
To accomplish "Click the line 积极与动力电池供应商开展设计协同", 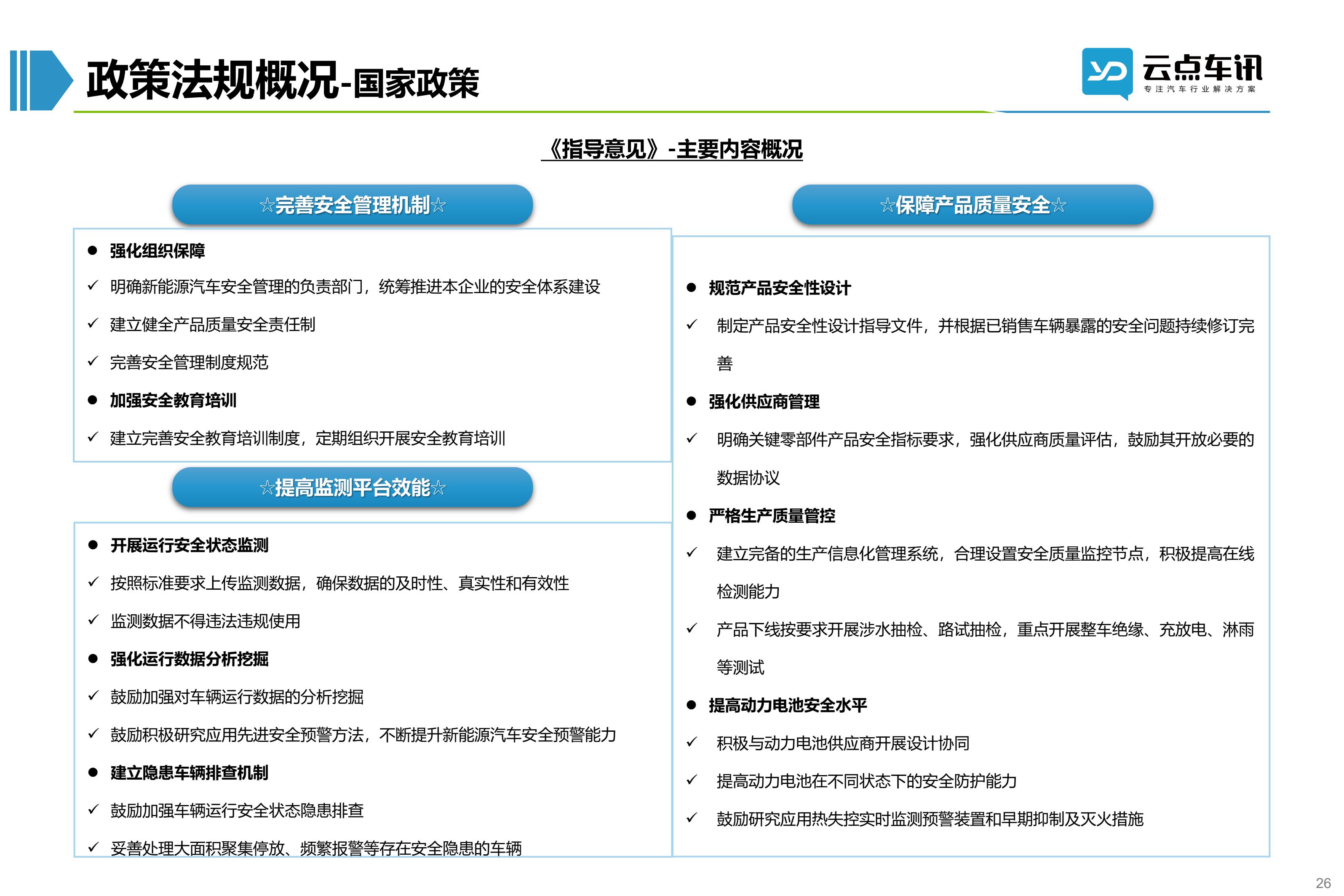I will (x=843, y=743).
